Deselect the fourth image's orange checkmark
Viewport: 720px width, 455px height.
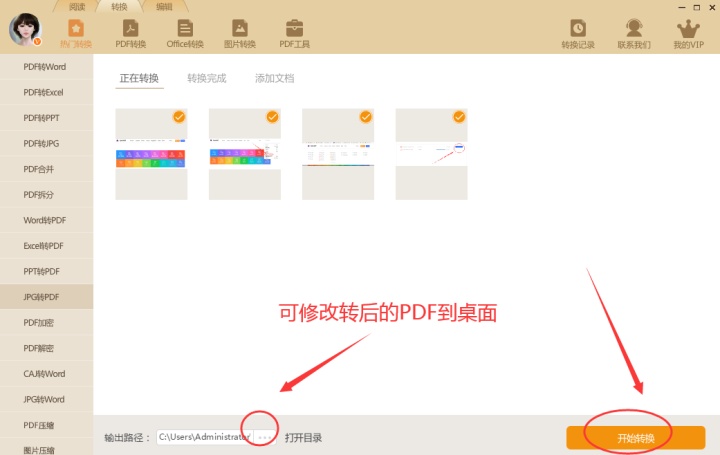tap(459, 117)
